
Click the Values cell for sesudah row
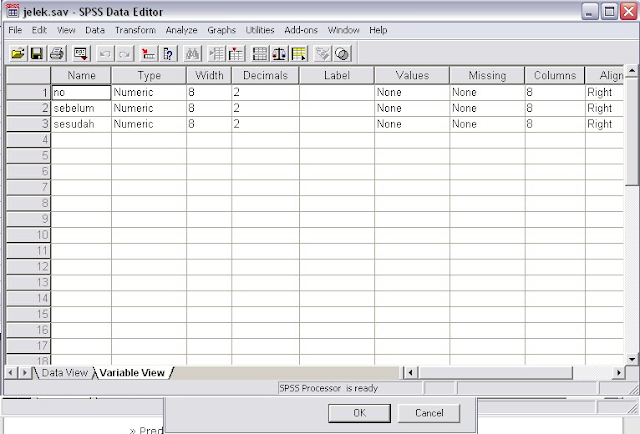click(412, 124)
